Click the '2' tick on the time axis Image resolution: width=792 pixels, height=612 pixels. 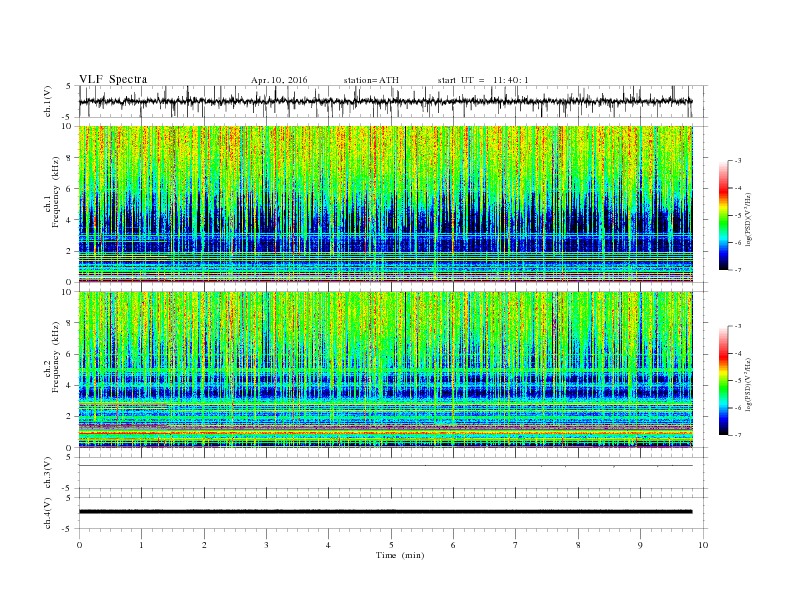[x=204, y=545]
